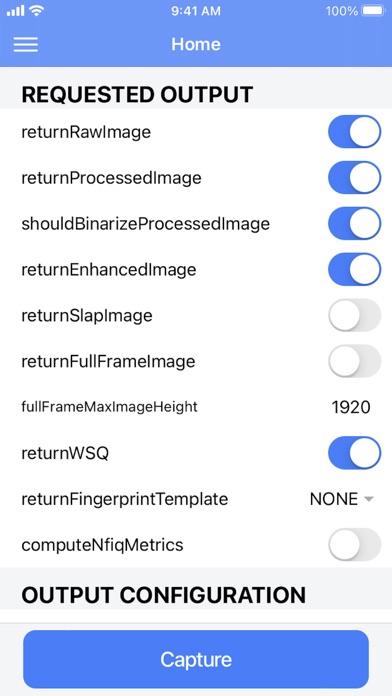
Task: Tap the Capture button
Action: [196, 659]
